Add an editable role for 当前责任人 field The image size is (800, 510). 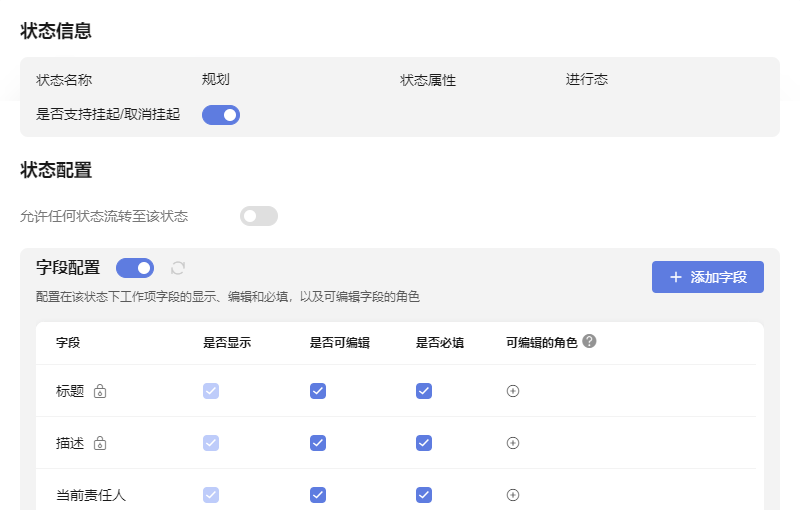pyautogui.click(x=513, y=494)
